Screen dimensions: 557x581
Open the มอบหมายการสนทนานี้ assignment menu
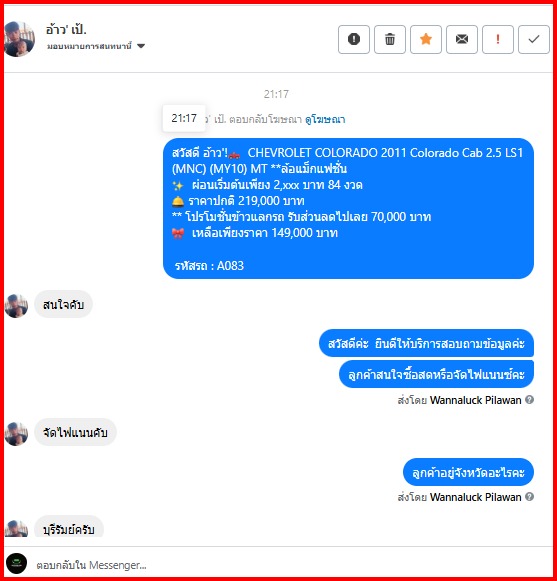(89, 46)
